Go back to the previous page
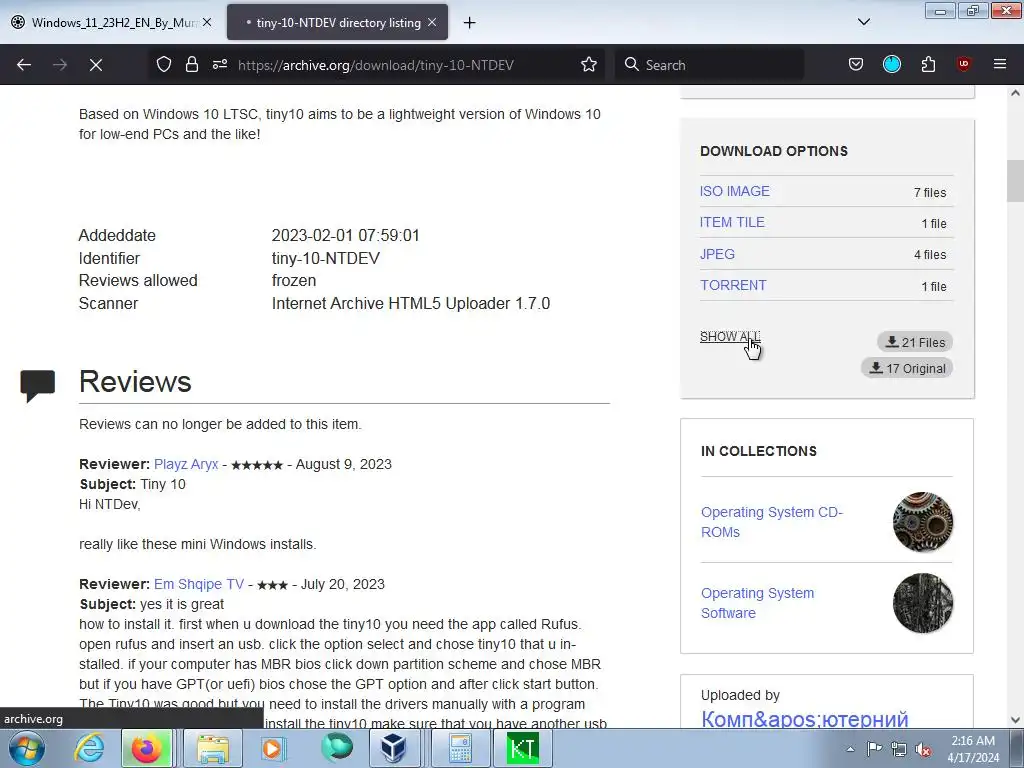This screenshot has height=768, width=1024. click(x=24, y=65)
